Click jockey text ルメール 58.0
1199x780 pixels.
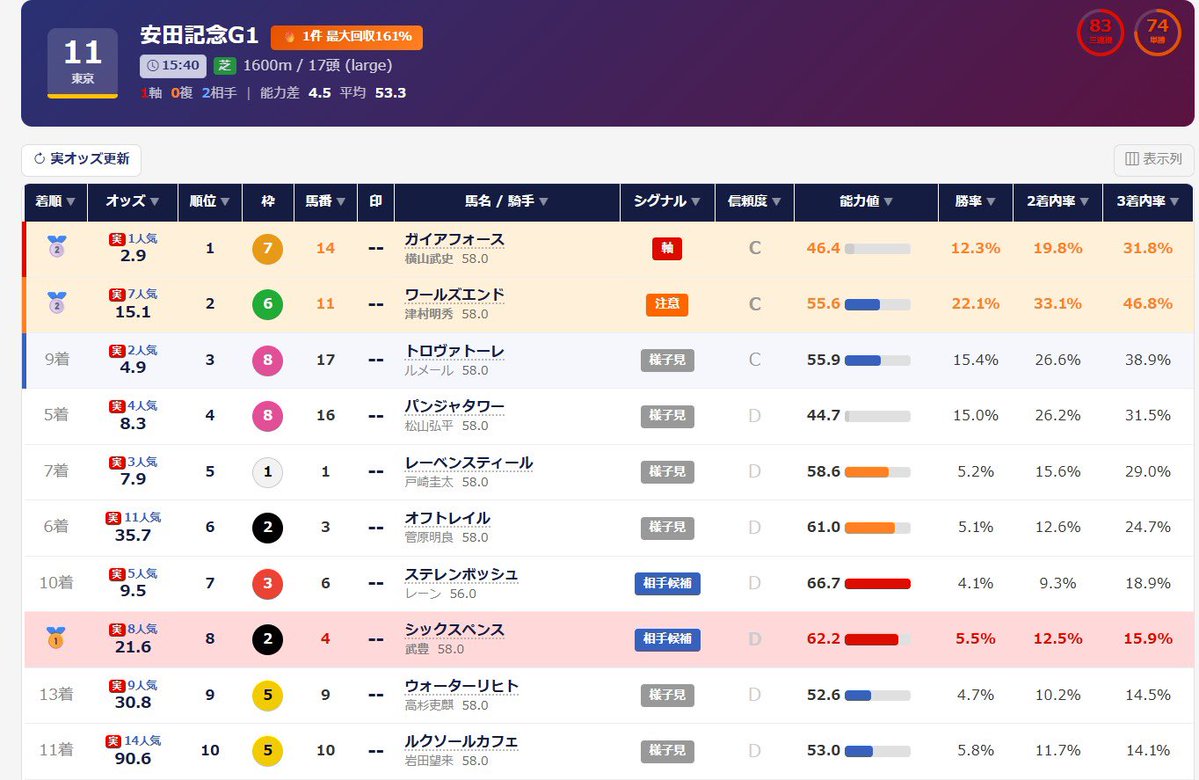tap(447, 370)
